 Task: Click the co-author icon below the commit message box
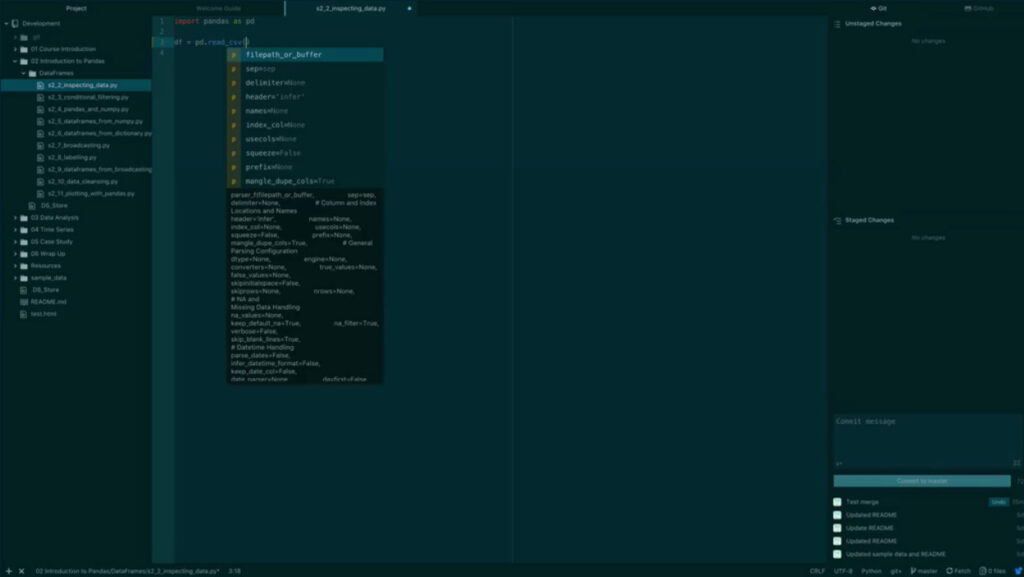click(x=839, y=463)
